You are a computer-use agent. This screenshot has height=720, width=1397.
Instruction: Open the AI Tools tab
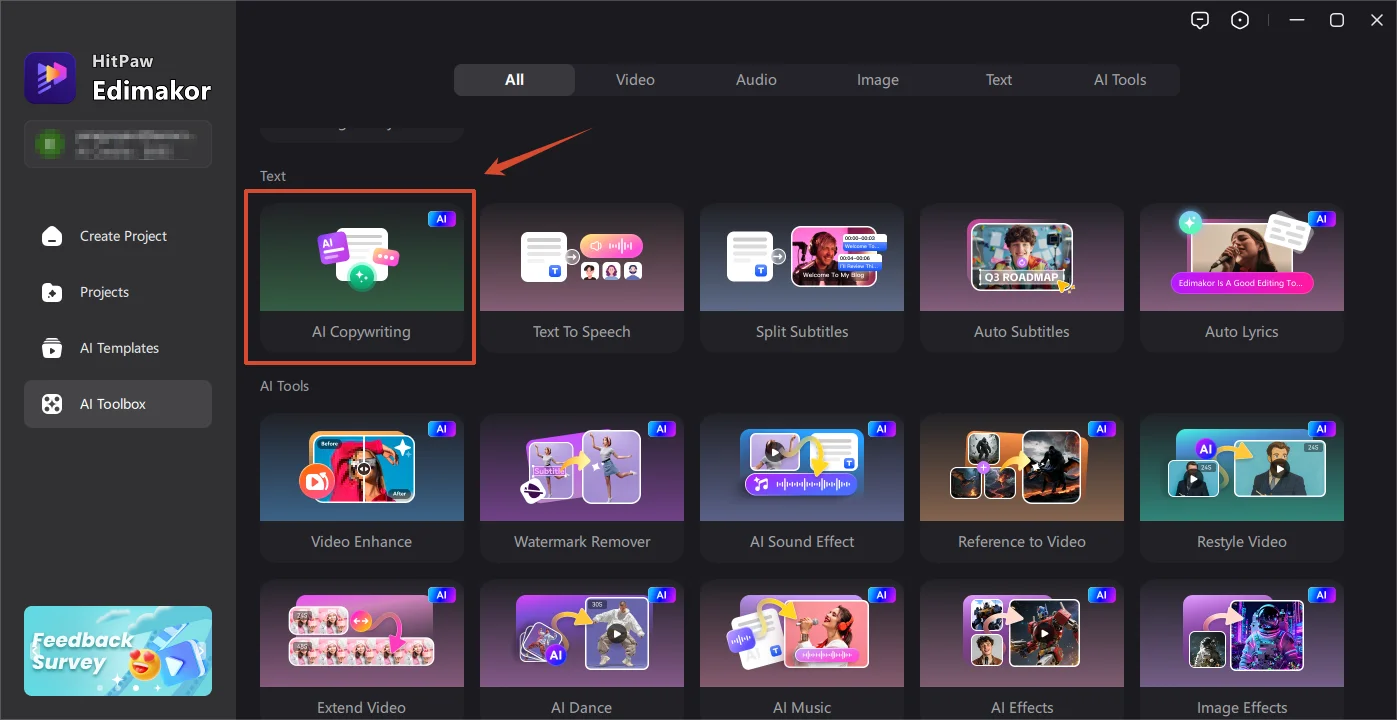(x=1120, y=80)
